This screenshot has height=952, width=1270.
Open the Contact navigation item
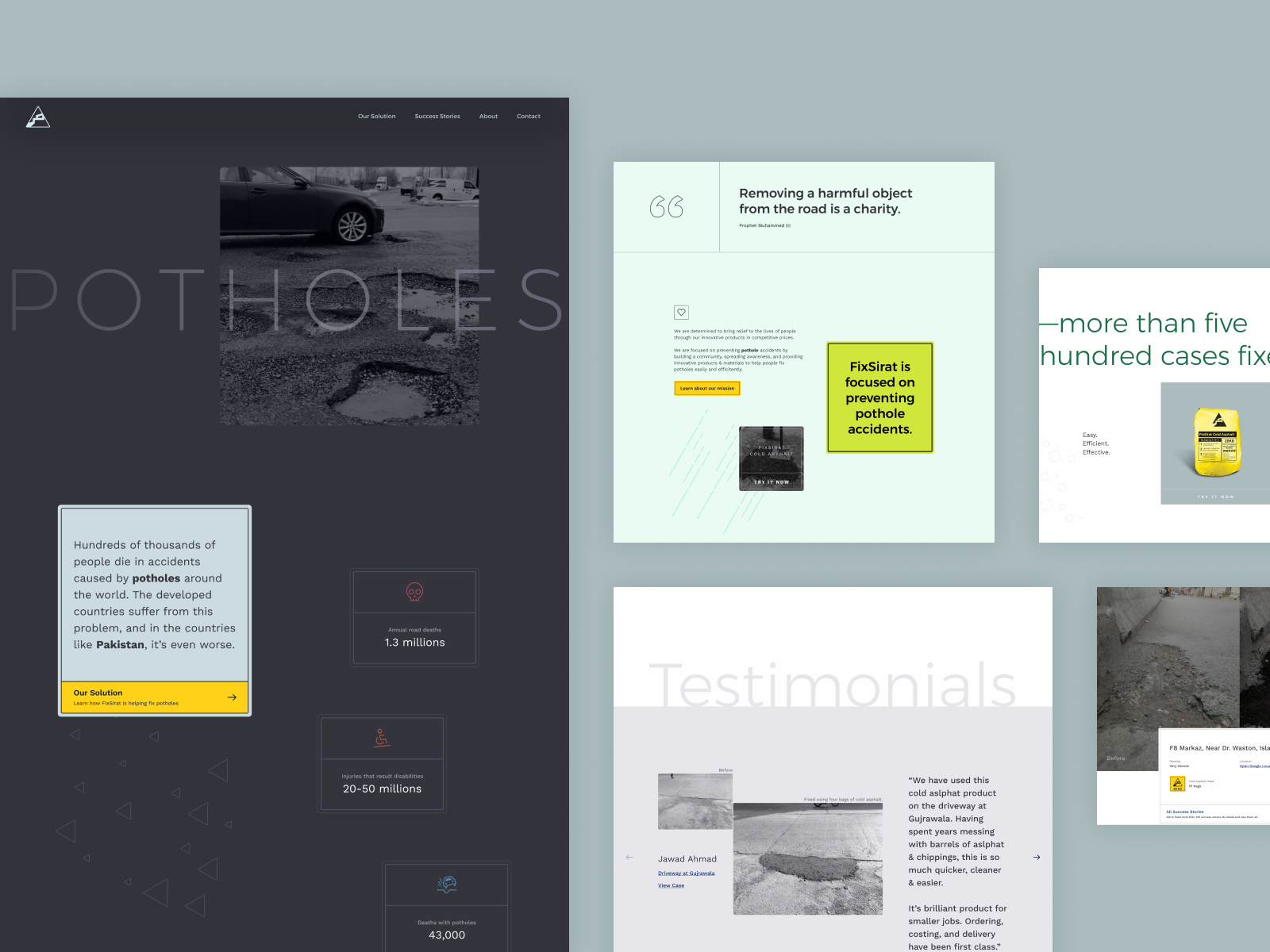tap(529, 116)
